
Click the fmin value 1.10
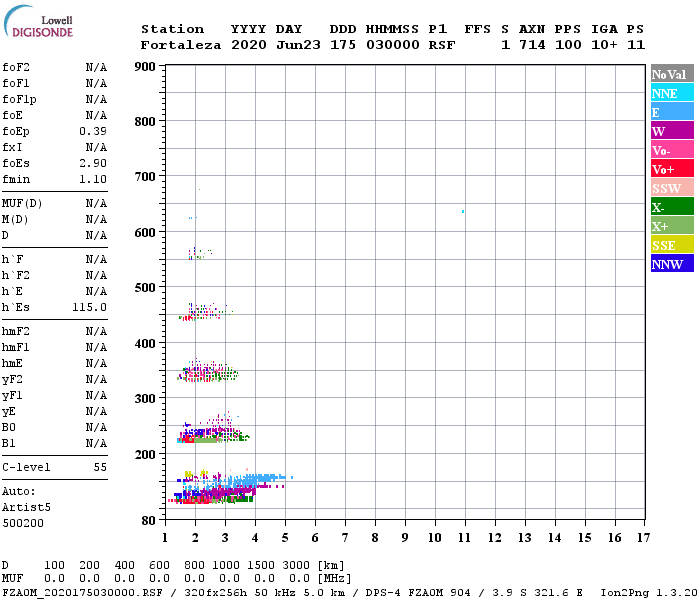[93, 179]
